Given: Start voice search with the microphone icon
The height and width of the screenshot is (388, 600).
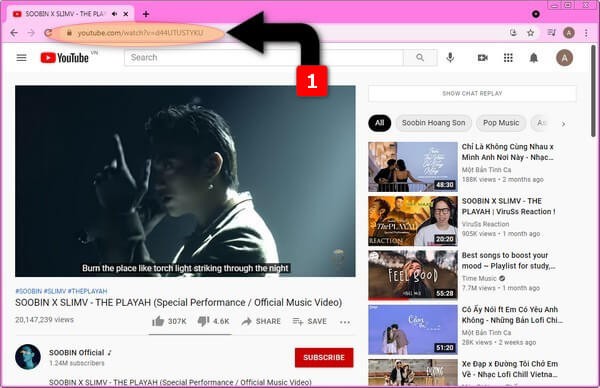Looking at the screenshot, I should pyautogui.click(x=450, y=57).
